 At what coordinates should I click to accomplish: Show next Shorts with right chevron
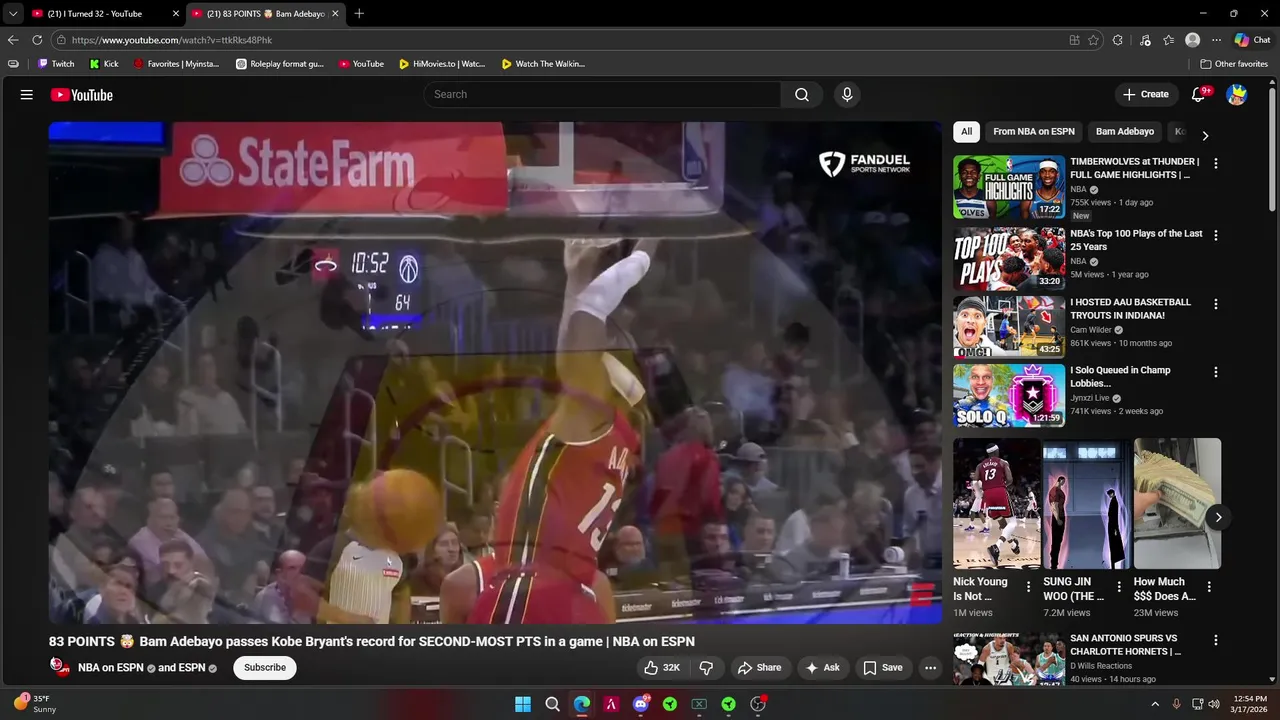click(1218, 517)
